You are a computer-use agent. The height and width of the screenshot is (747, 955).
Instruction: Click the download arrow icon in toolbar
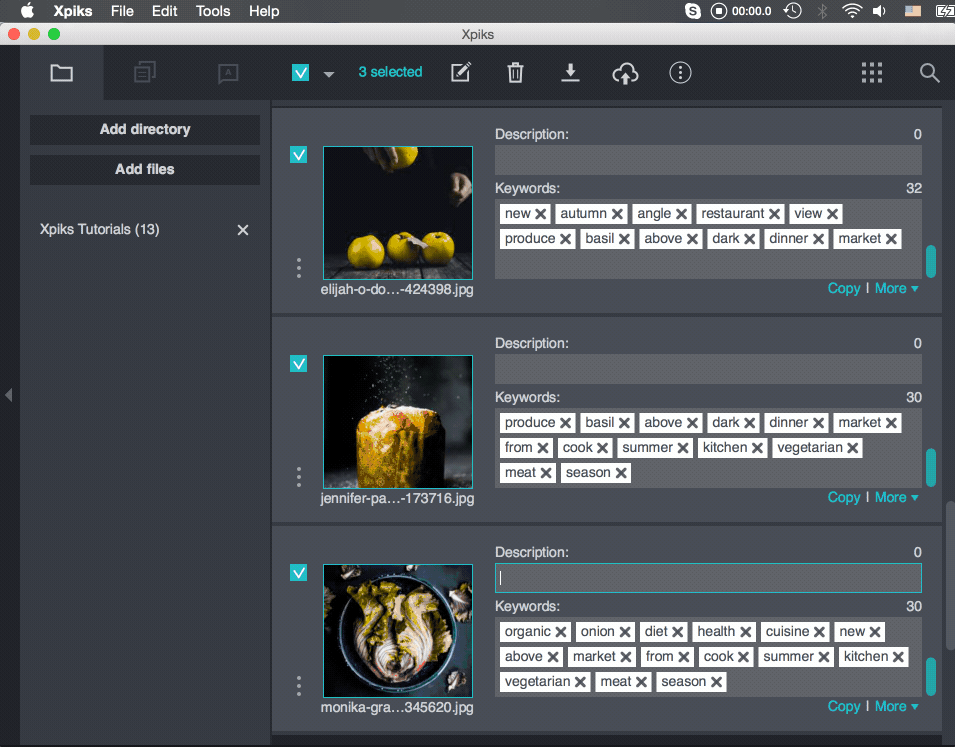[570, 73]
